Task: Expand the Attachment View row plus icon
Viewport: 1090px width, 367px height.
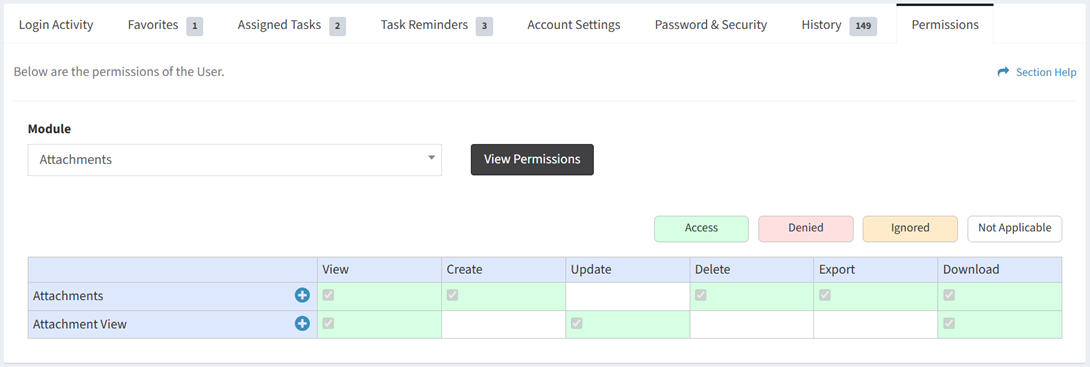Action: click(302, 323)
